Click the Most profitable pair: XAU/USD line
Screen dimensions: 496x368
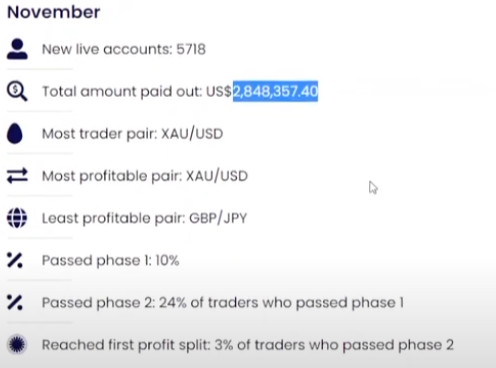point(145,176)
